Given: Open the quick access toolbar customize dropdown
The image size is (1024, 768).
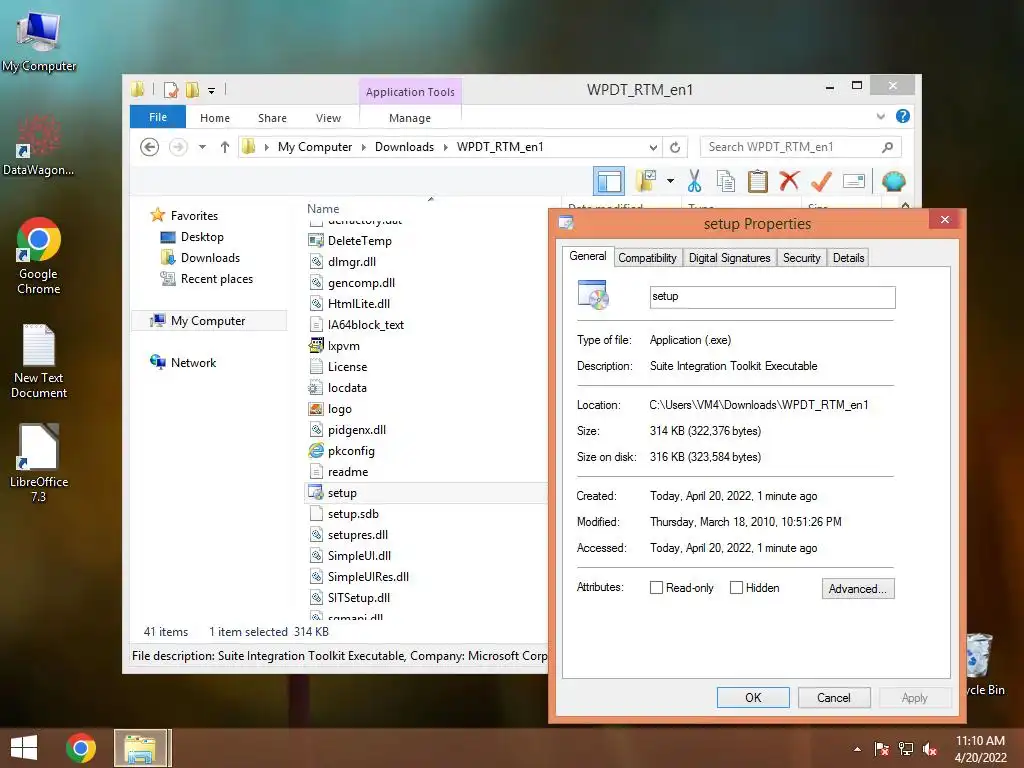Looking at the screenshot, I should pos(211,91).
